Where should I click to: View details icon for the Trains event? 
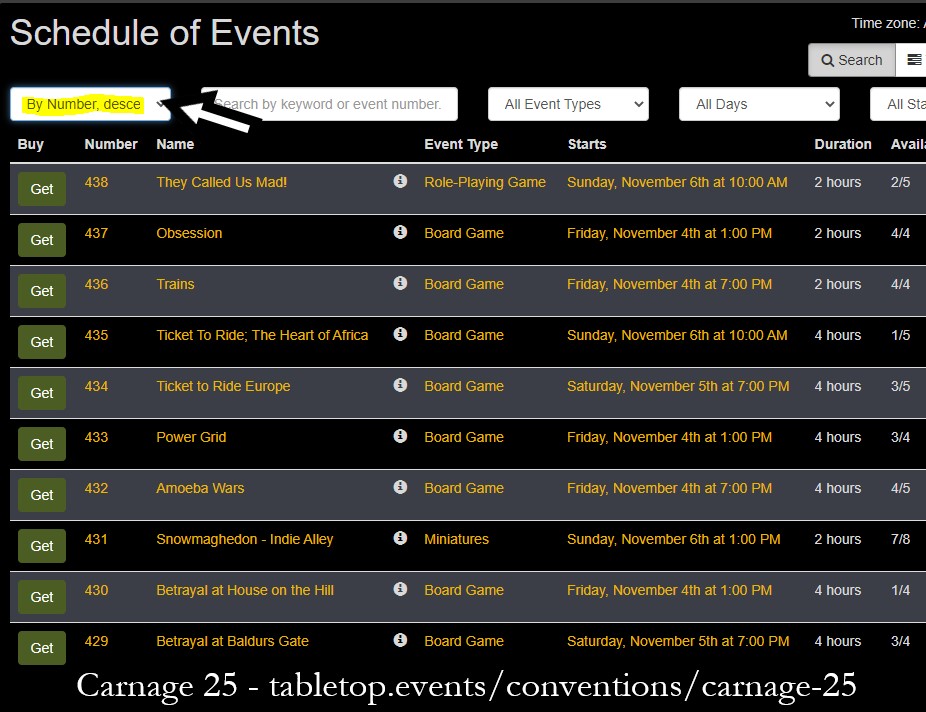coord(400,284)
